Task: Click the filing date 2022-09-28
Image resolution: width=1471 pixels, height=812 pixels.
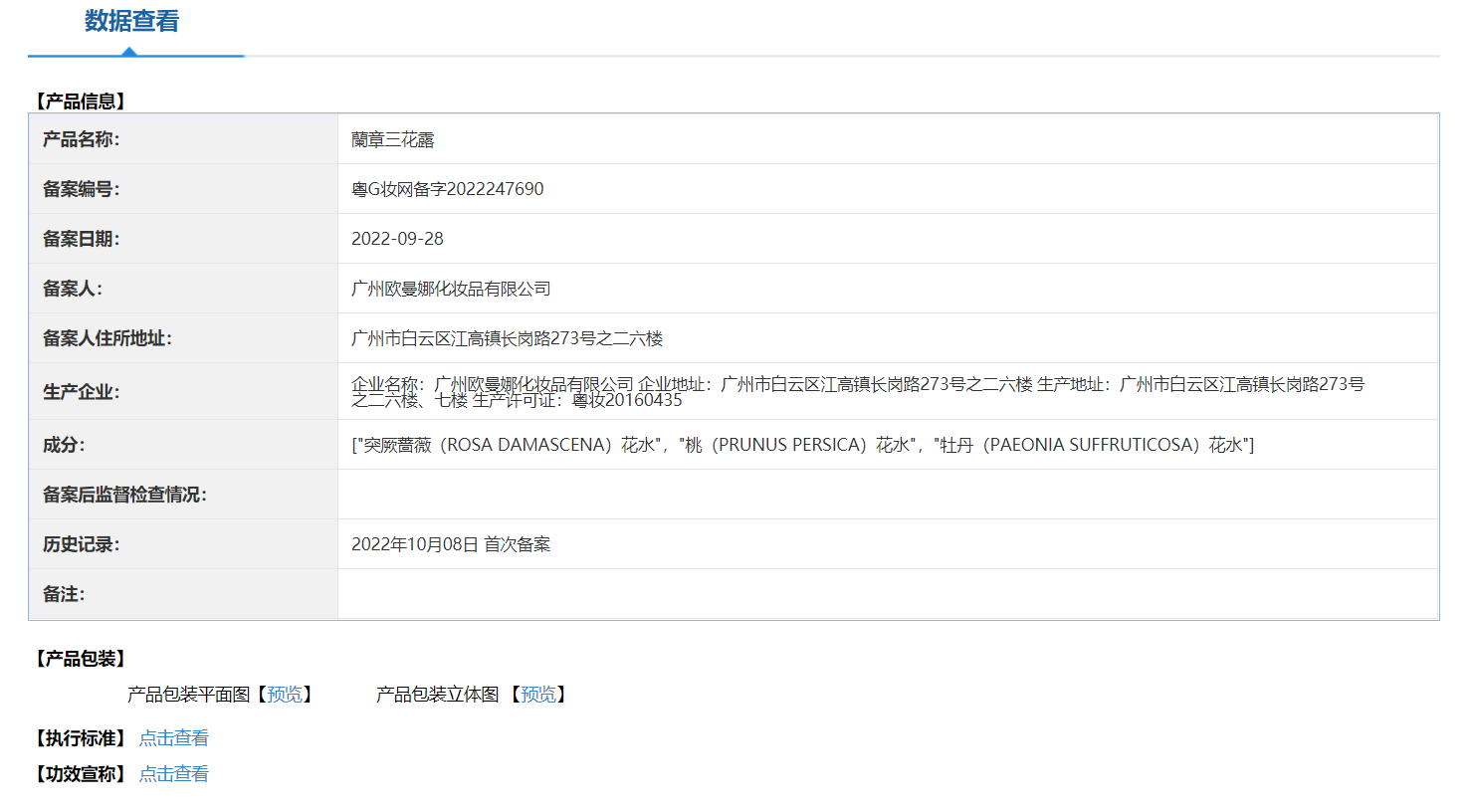Action: [397, 239]
